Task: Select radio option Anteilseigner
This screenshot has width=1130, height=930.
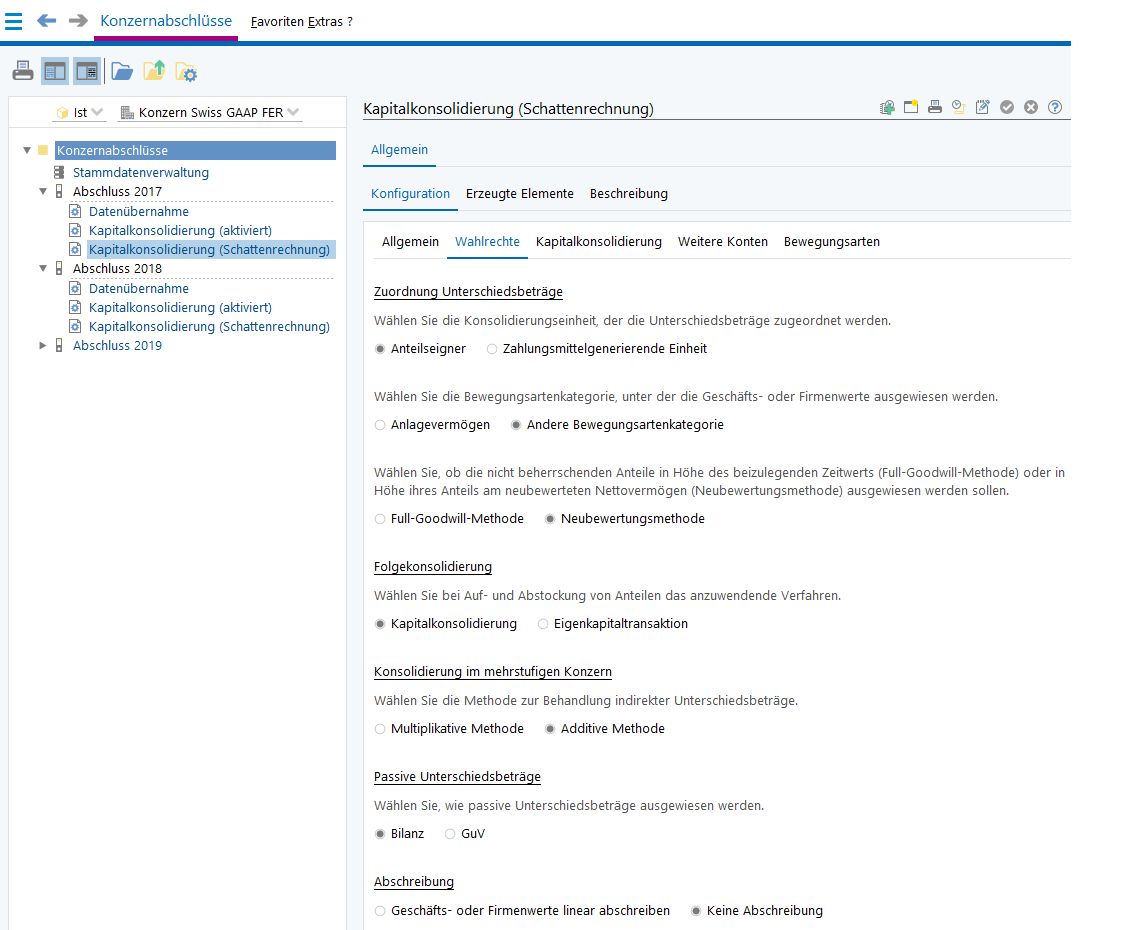Action: (x=380, y=349)
